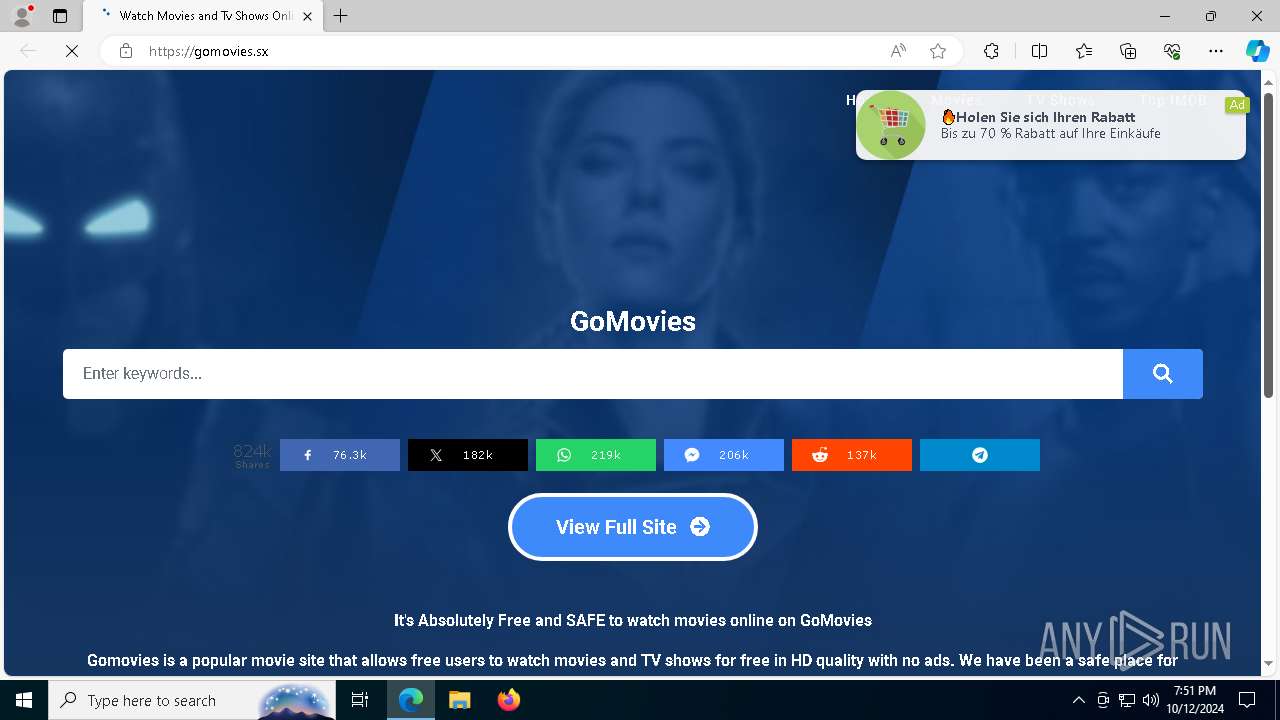Screen dimensions: 1280x720
Task: Click the blue magnifier search button
Action: pyautogui.click(x=1163, y=374)
